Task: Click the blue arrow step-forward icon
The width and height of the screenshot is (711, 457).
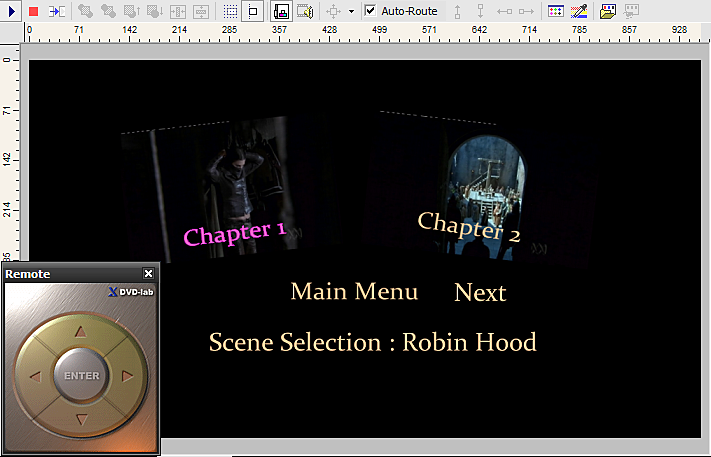Action: point(57,11)
